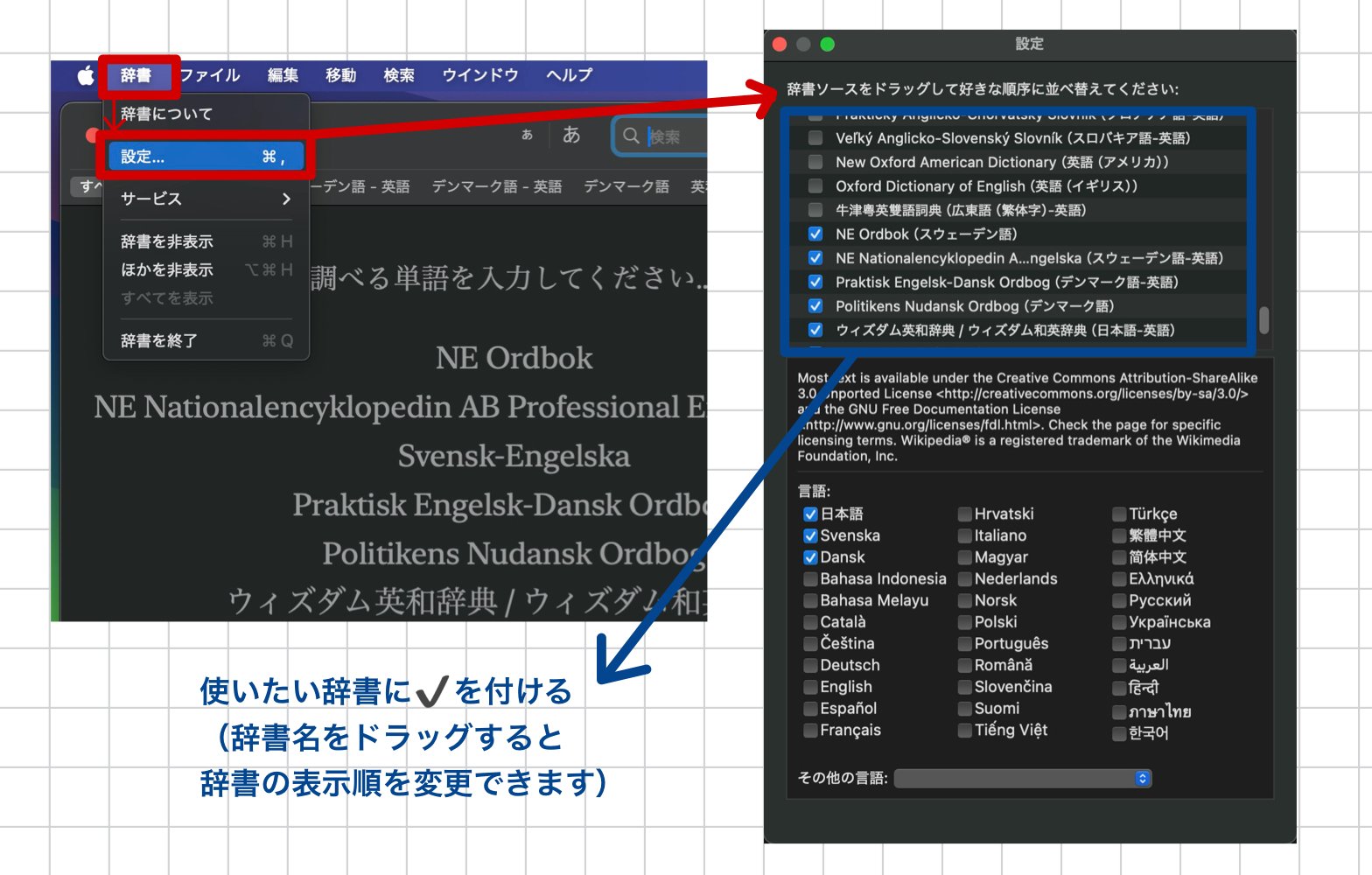Open the ヘルプ menu
This screenshot has height=875, width=1372.
569,75
